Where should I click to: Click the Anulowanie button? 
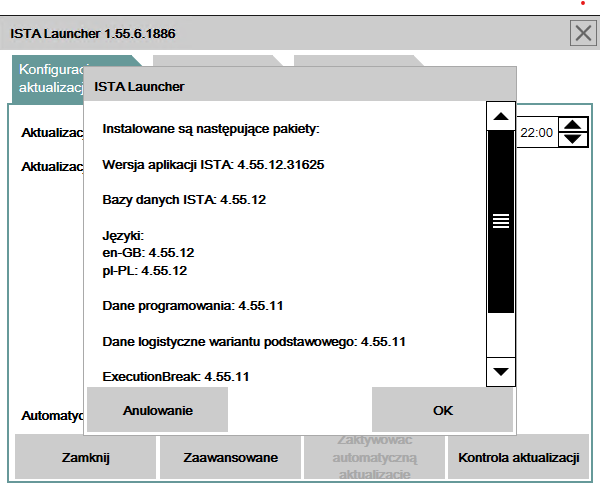158,410
